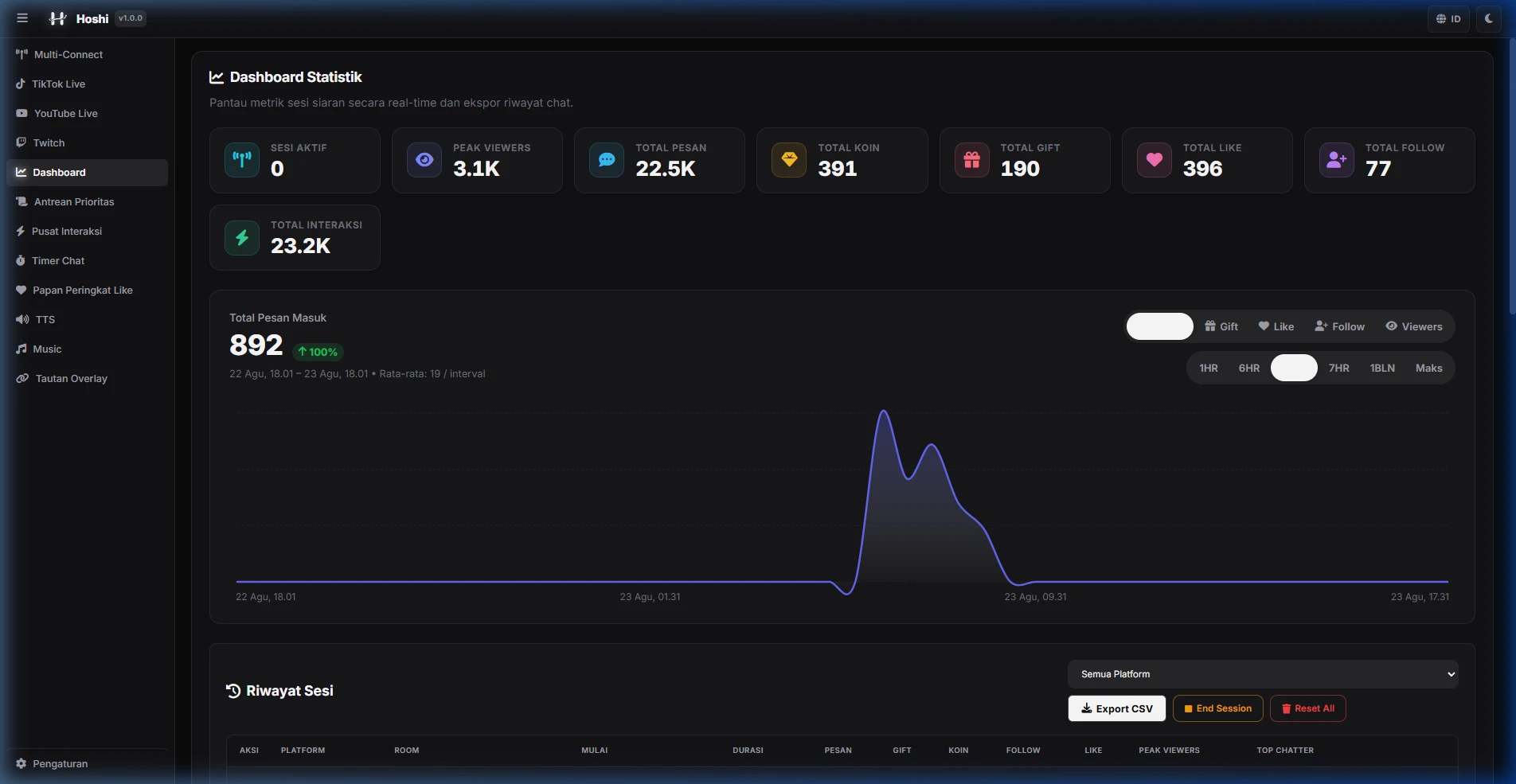The image size is (1516, 784).
Task: Click the DURASI column header
Action: [748, 751]
